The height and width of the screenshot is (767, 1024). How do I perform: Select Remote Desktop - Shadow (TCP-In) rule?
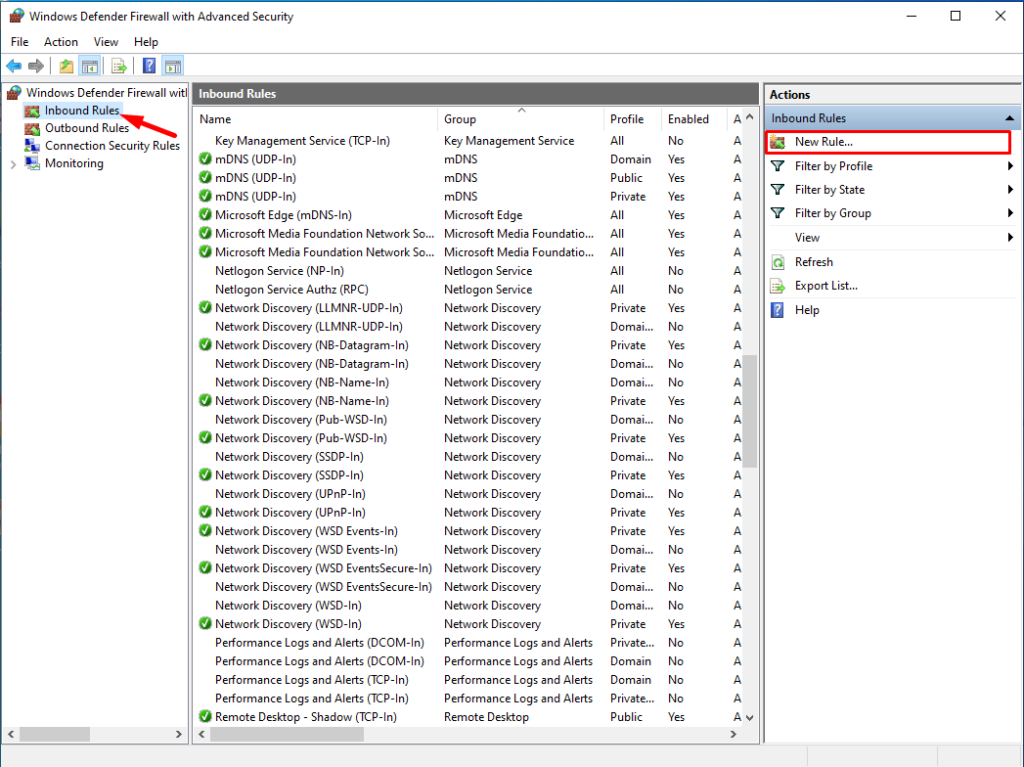(306, 717)
